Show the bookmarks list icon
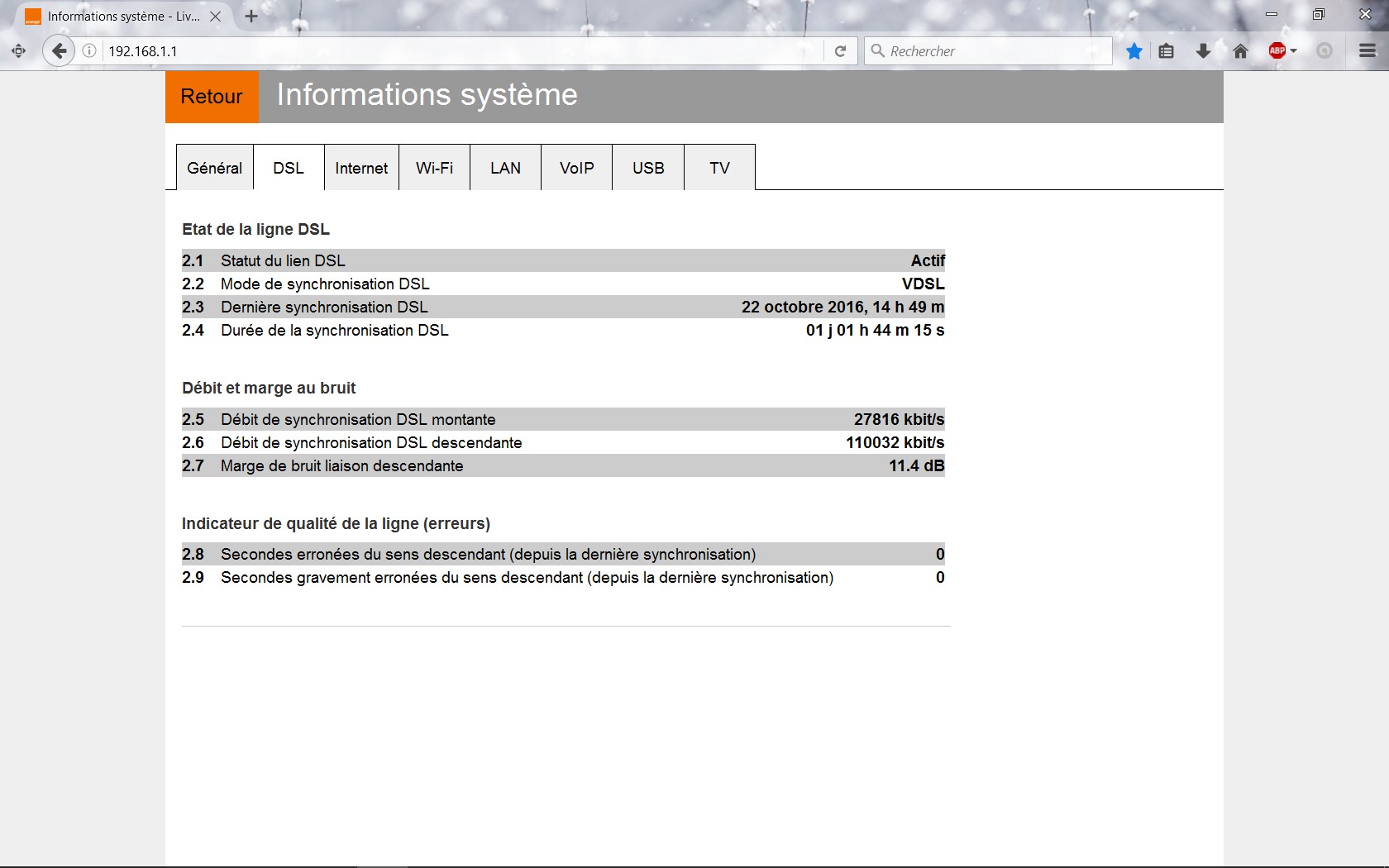The width and height of the screenshot is (1389, 868). click(1166, 51)
